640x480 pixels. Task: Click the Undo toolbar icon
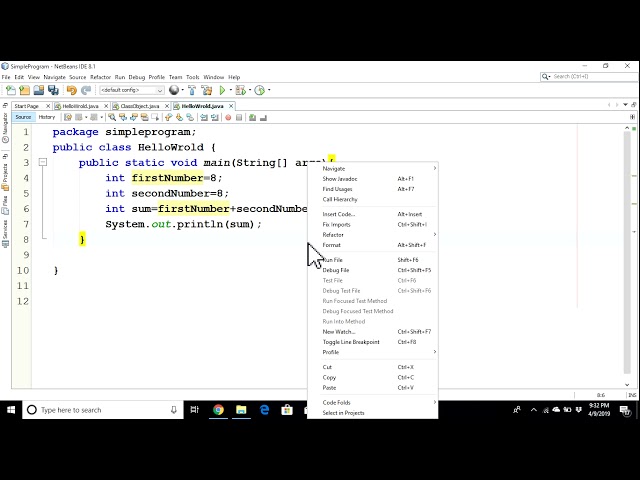coord(72,90)
